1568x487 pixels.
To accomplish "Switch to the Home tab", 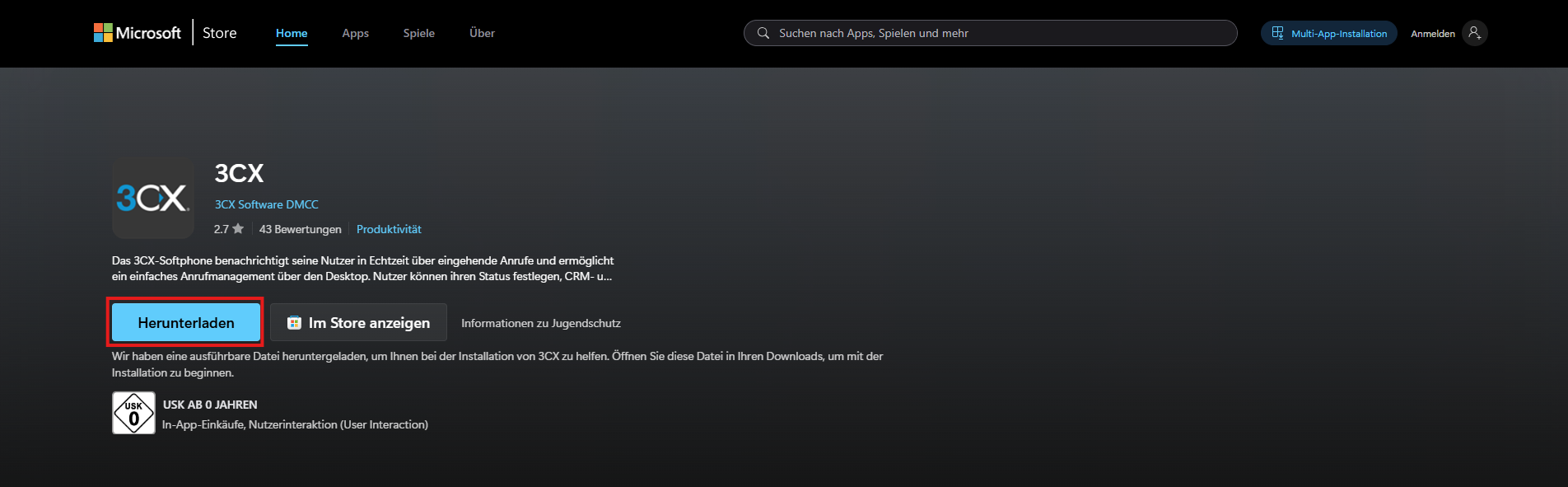I will point(292,33).
